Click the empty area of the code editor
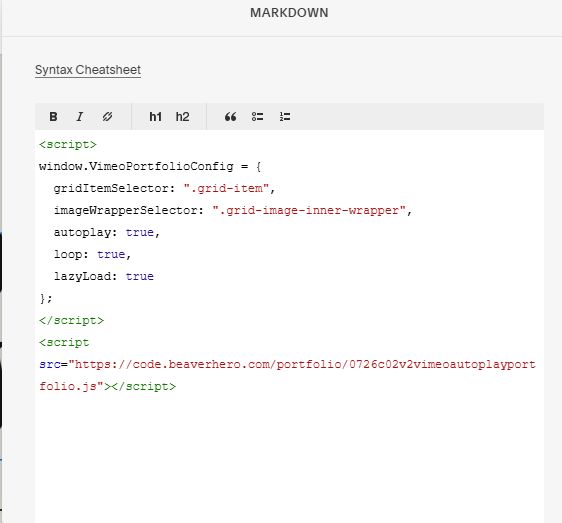The image size is (562, 523). coord(289,459)
